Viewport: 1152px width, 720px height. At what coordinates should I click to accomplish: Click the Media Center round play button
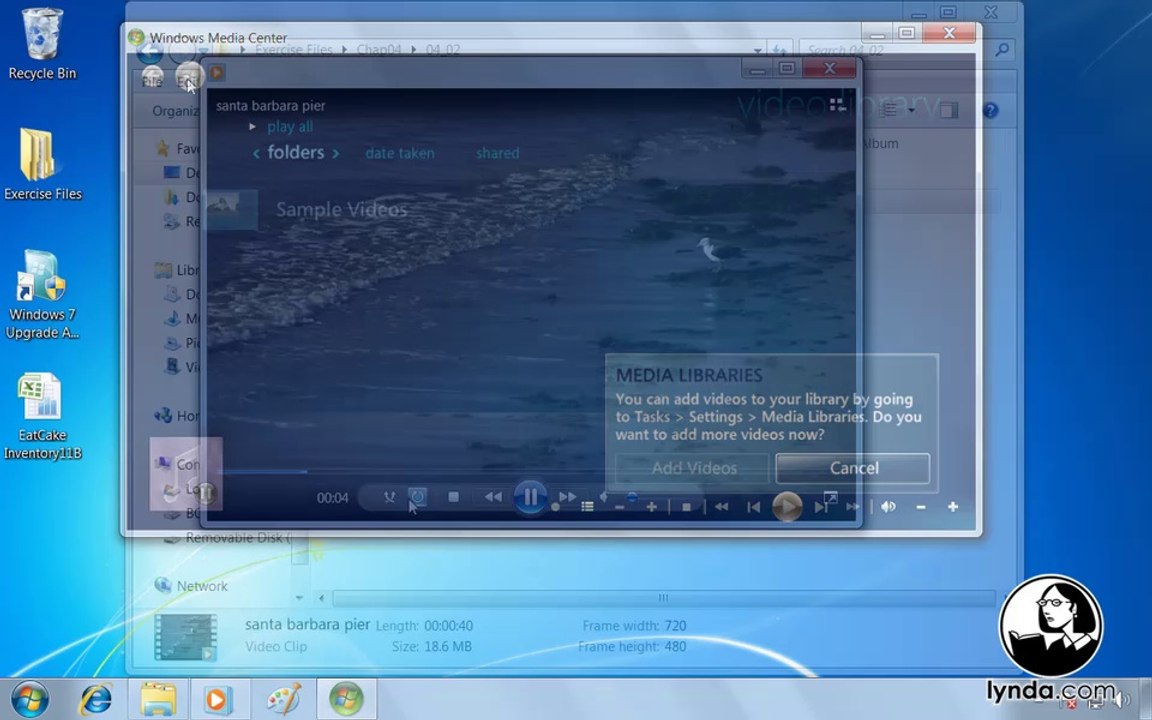coord(787,506)
